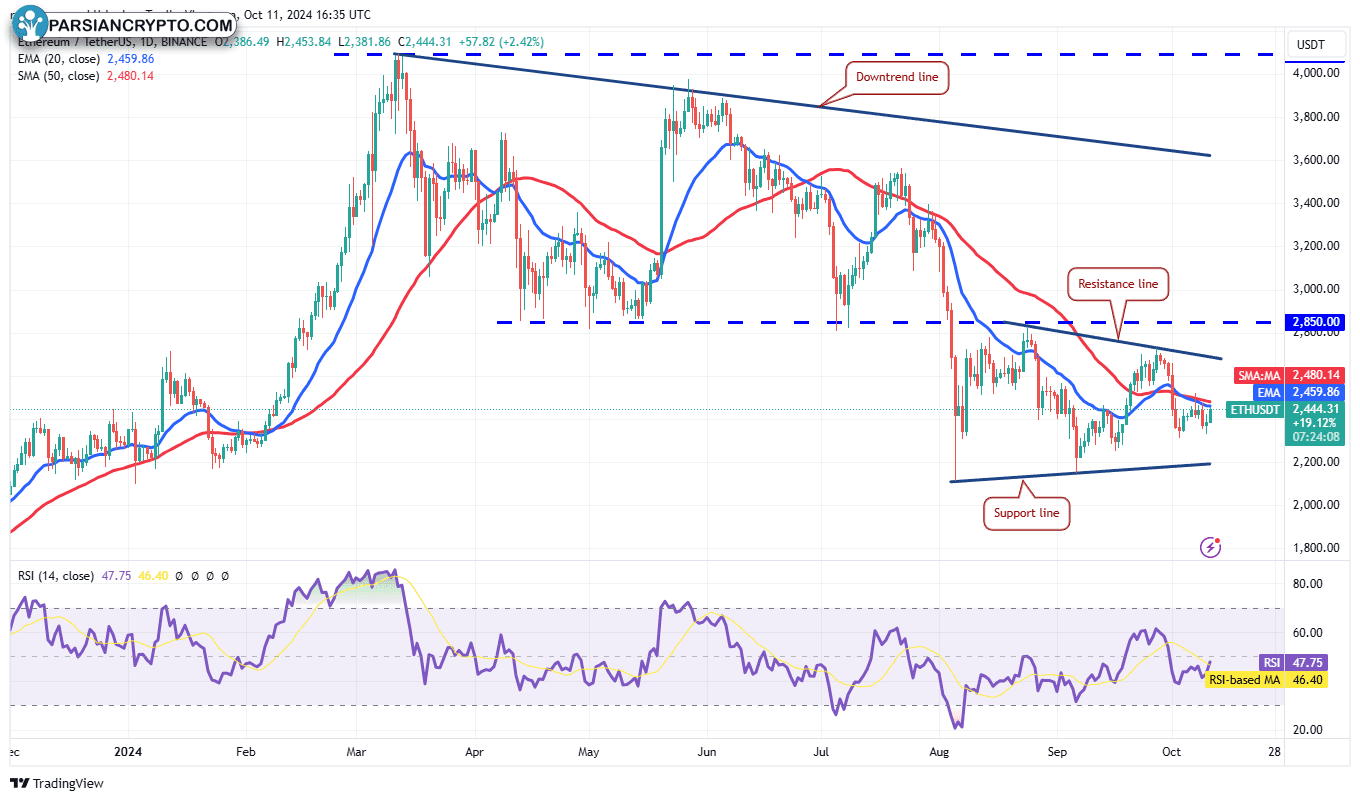
Task: Click the Aug label on time axis
Action: pos(939,751)
